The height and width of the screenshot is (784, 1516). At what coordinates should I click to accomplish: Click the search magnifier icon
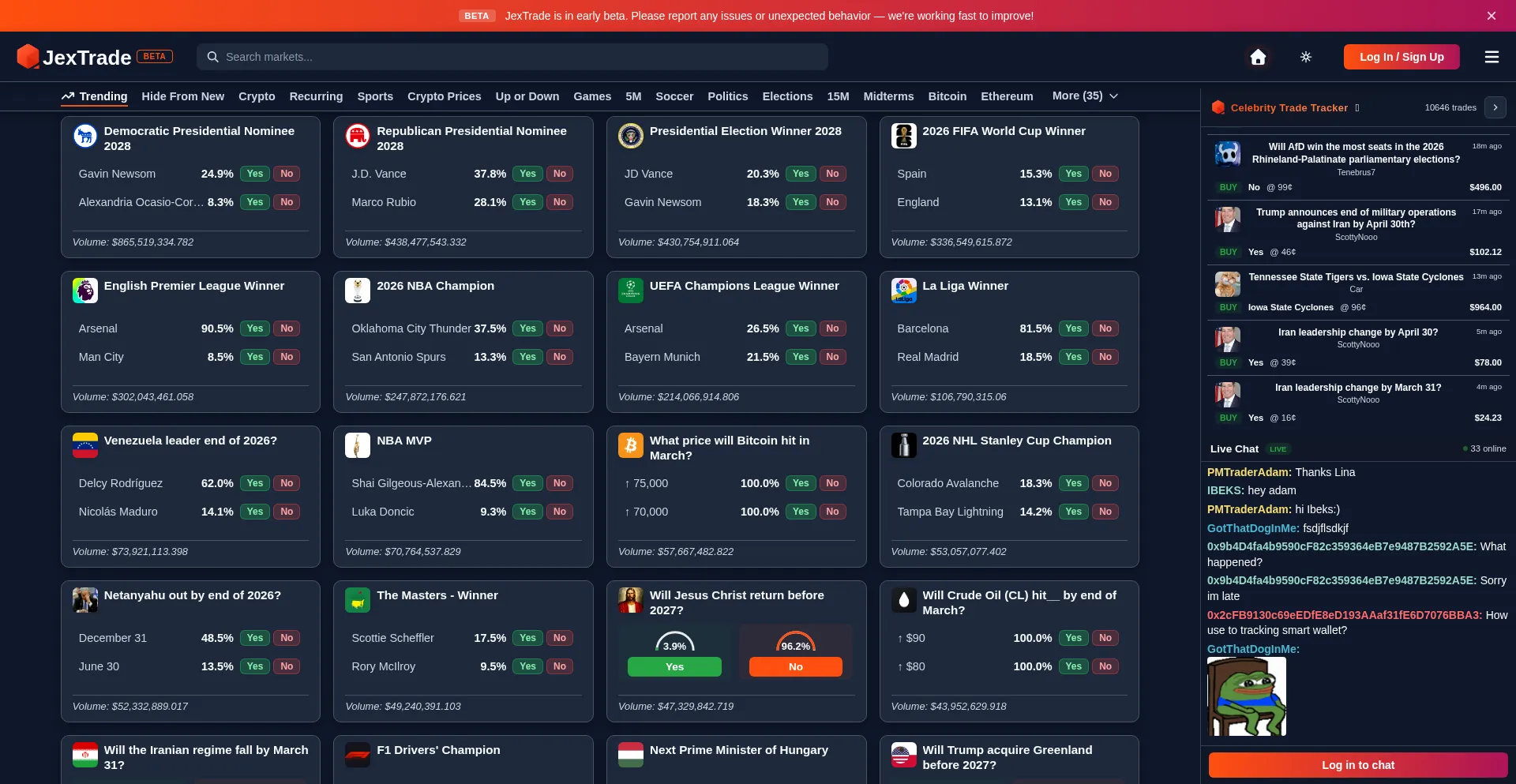212,57
